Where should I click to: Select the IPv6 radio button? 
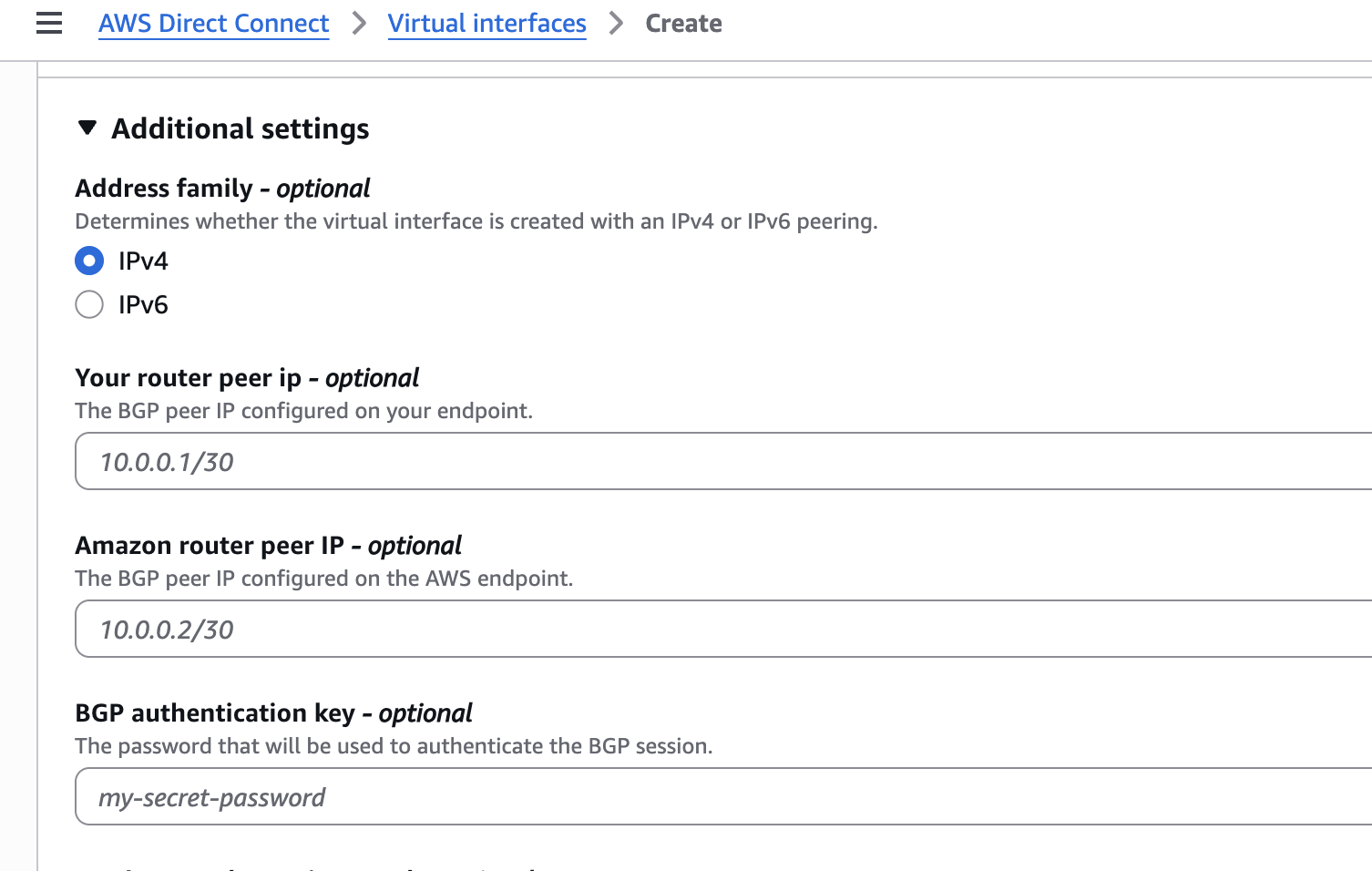[89, 304]
